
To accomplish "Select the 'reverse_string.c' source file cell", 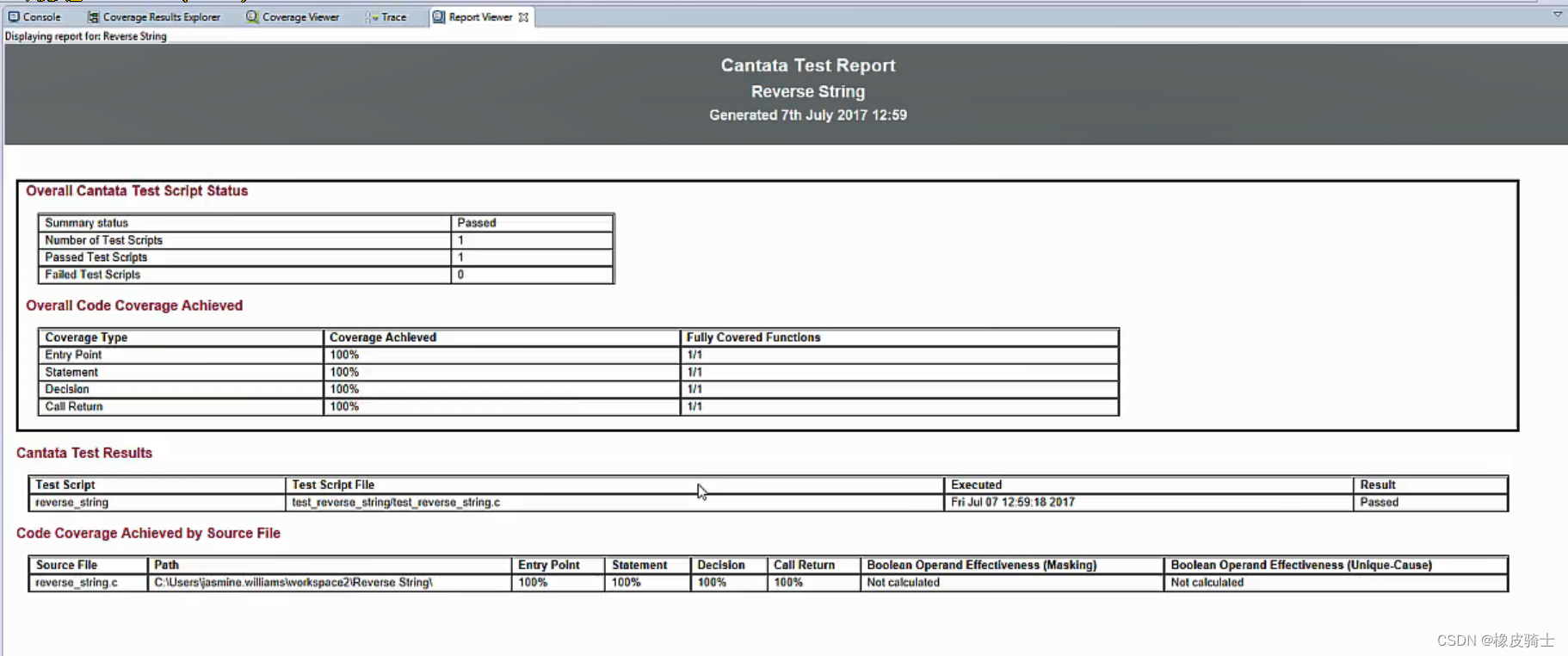I will tap(89, 582).
